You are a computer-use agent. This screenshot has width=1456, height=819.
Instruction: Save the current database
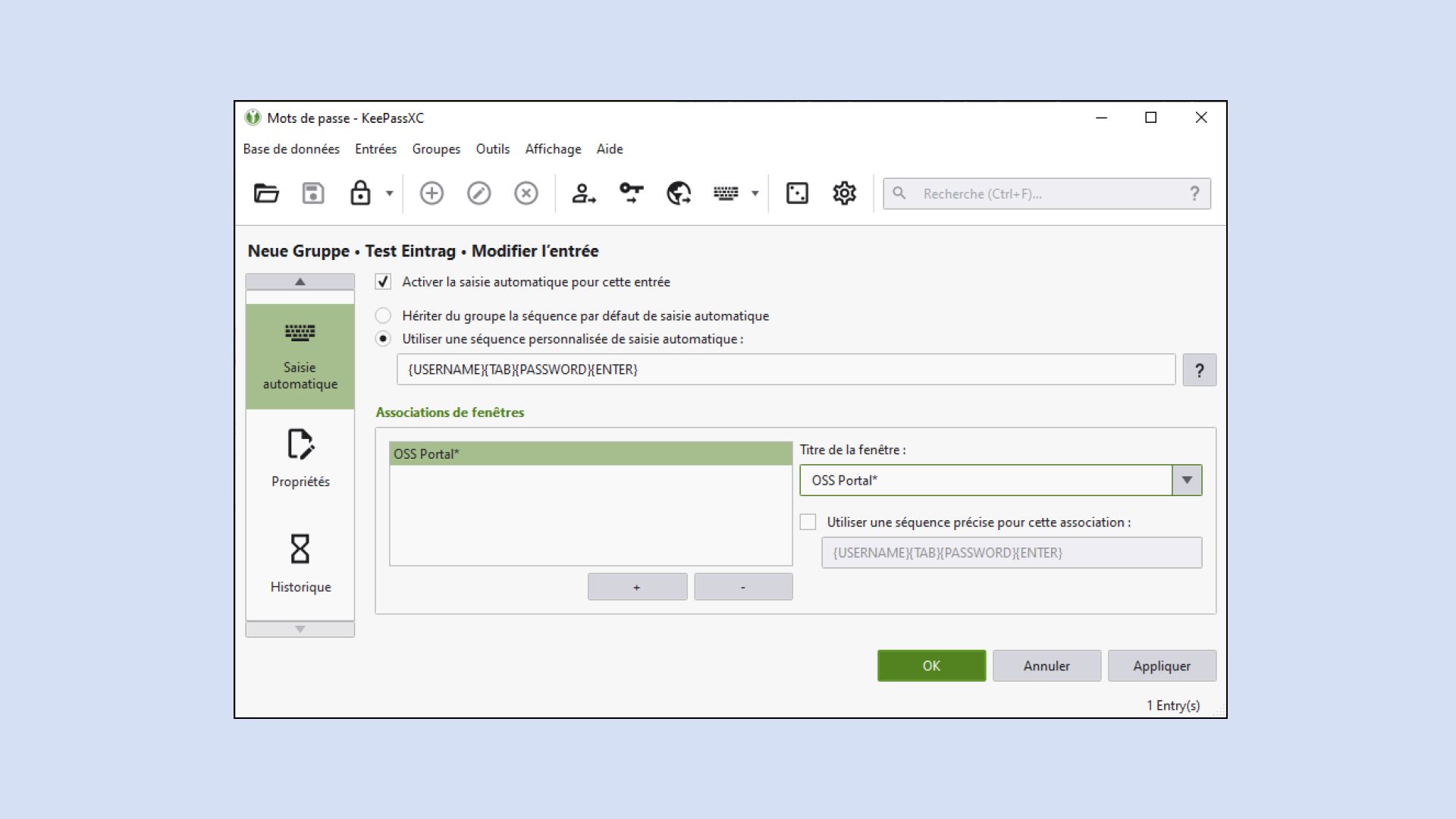pyautogui.click(x=312, y=193)
